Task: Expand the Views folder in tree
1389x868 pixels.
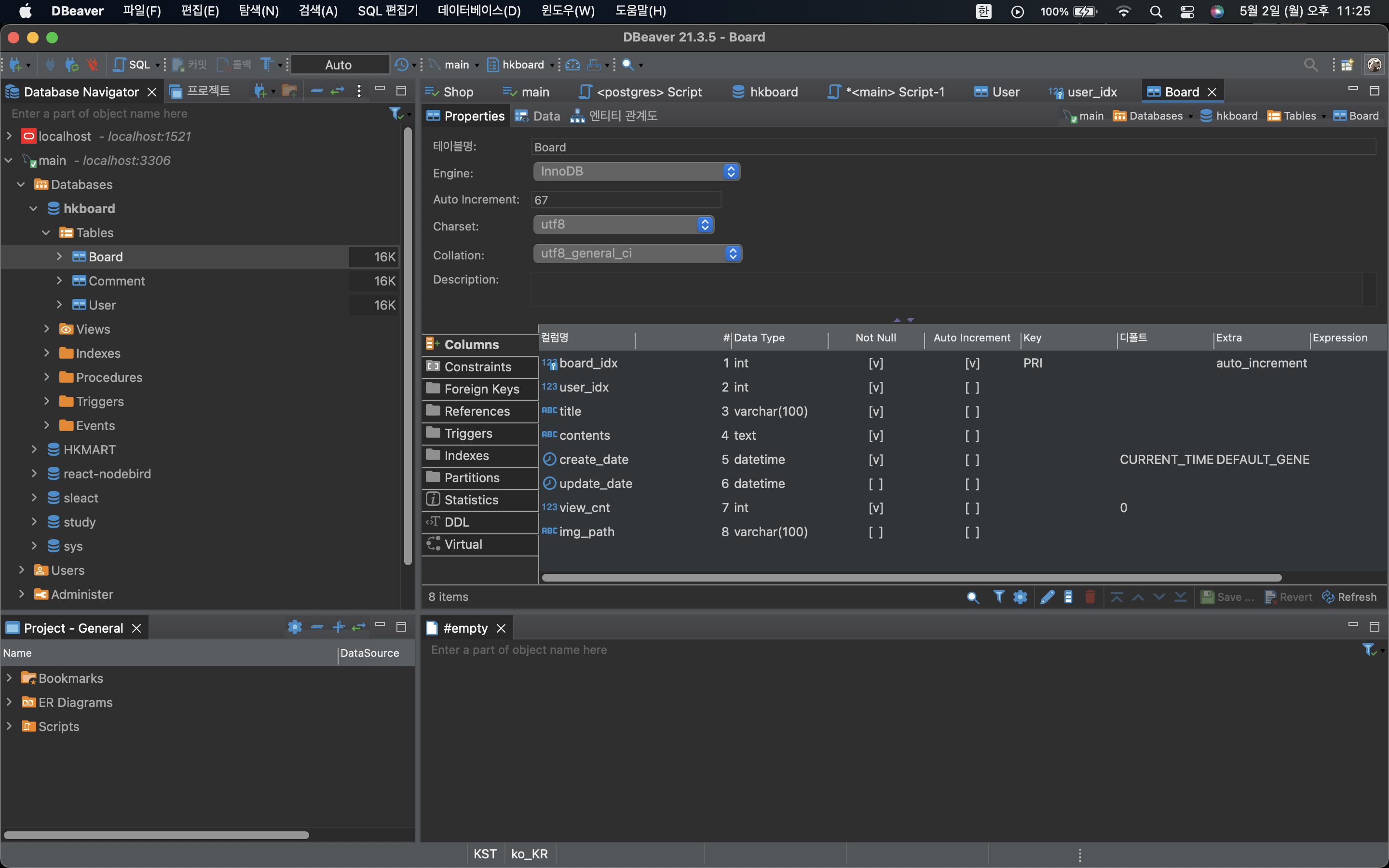Action: [x=47, y=329]
